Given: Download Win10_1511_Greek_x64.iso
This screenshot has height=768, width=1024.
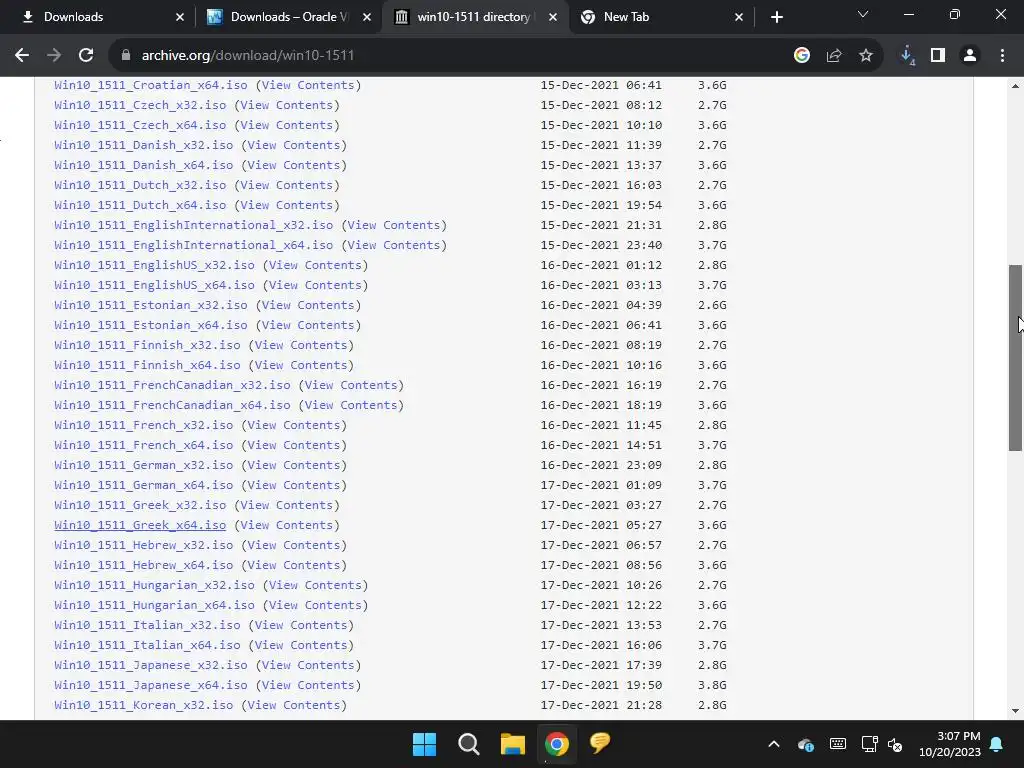Looking at the screenshot, I should pyautogui.click(x=140, y=525).
